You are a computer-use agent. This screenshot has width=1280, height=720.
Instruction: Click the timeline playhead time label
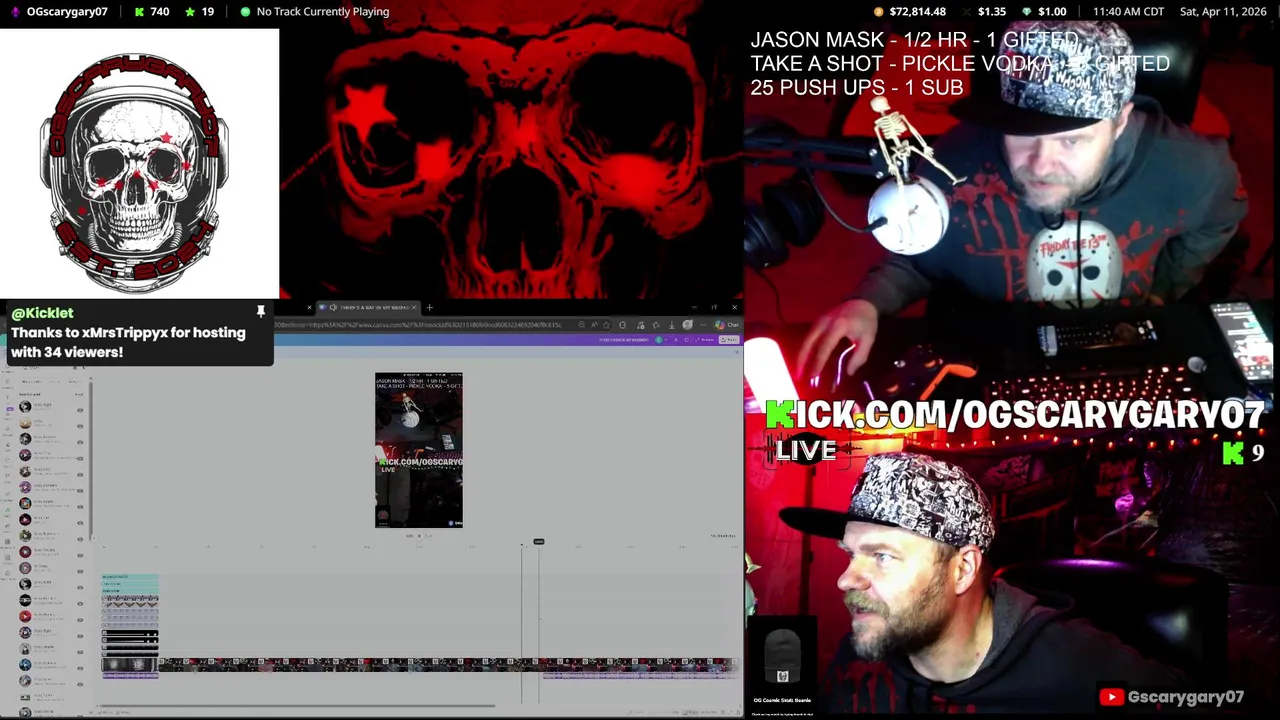539,541
